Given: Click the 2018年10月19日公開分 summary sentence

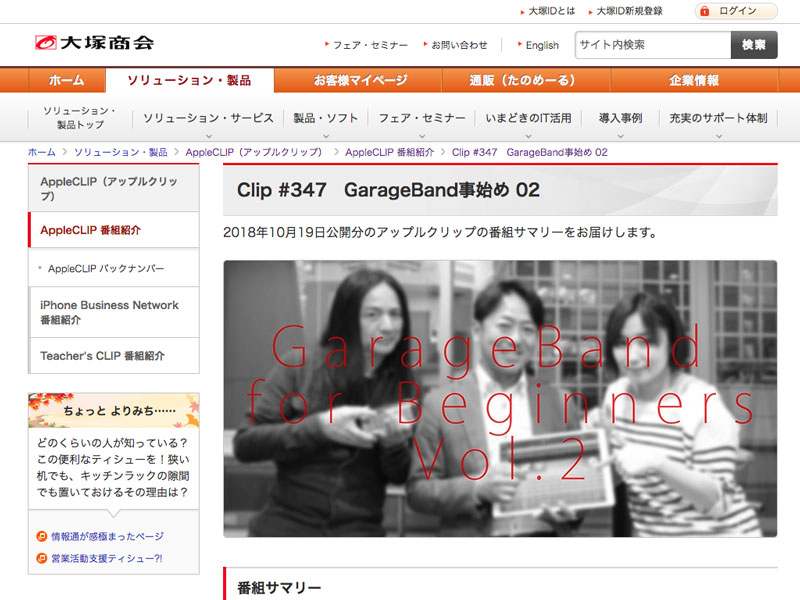Looking at the screenshot, I should point(440,232).
